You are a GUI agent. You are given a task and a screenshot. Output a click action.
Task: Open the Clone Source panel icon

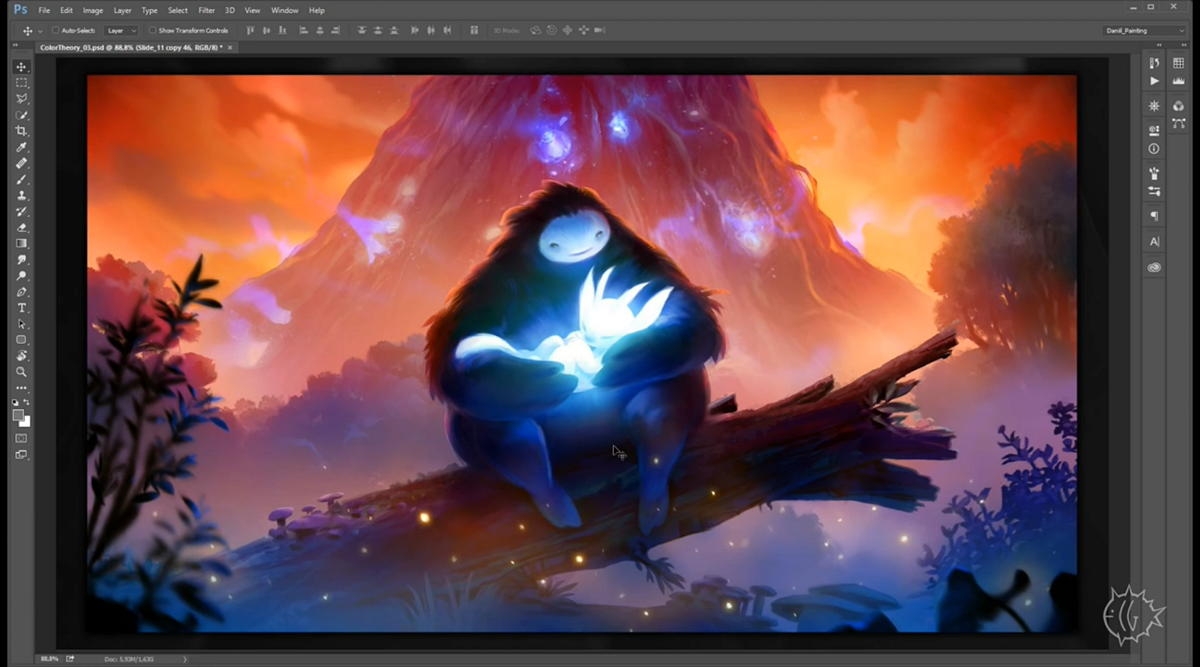pos(1154,130)
